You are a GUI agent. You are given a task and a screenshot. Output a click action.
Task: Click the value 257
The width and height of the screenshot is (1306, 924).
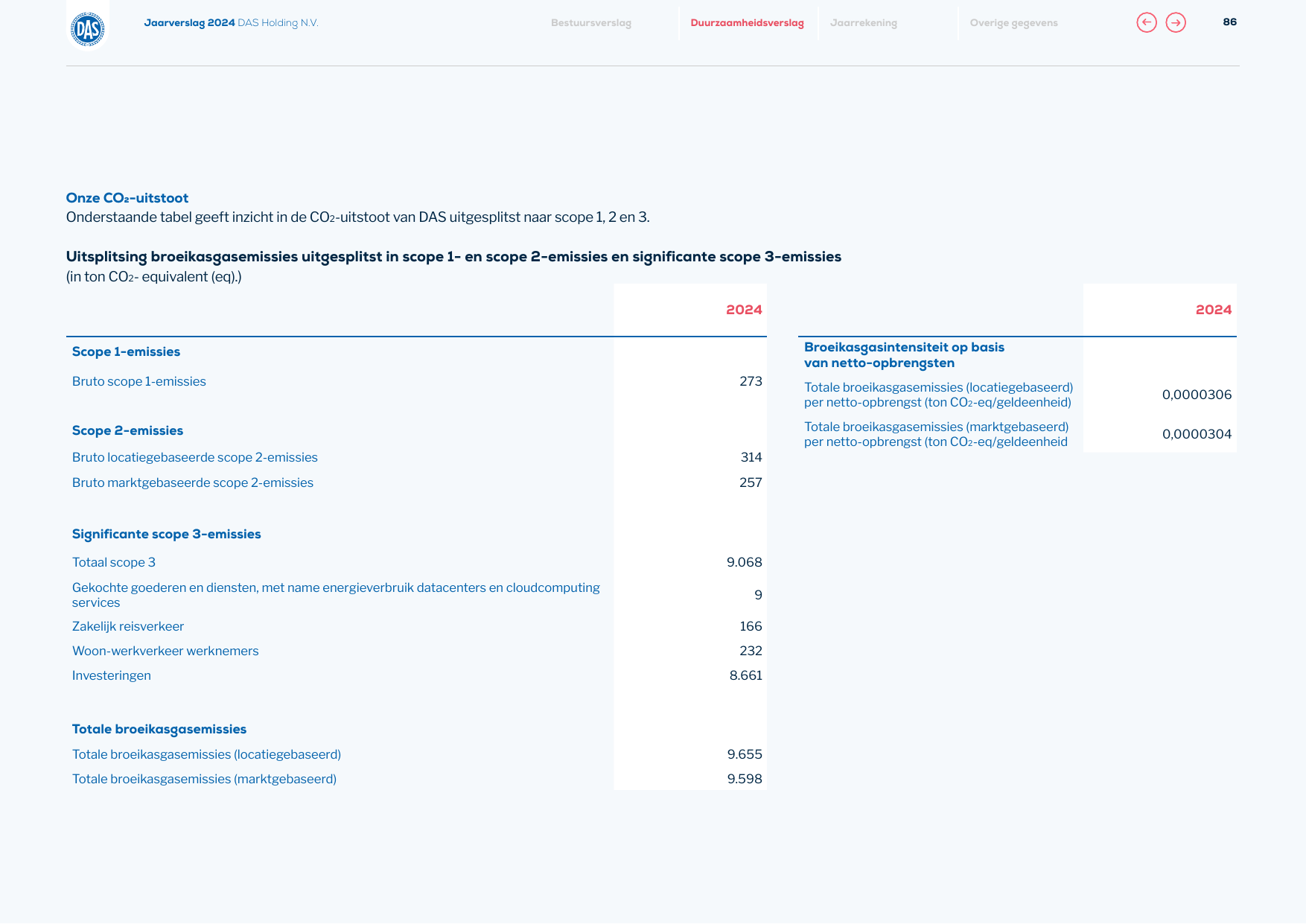[x=751, y=482]
